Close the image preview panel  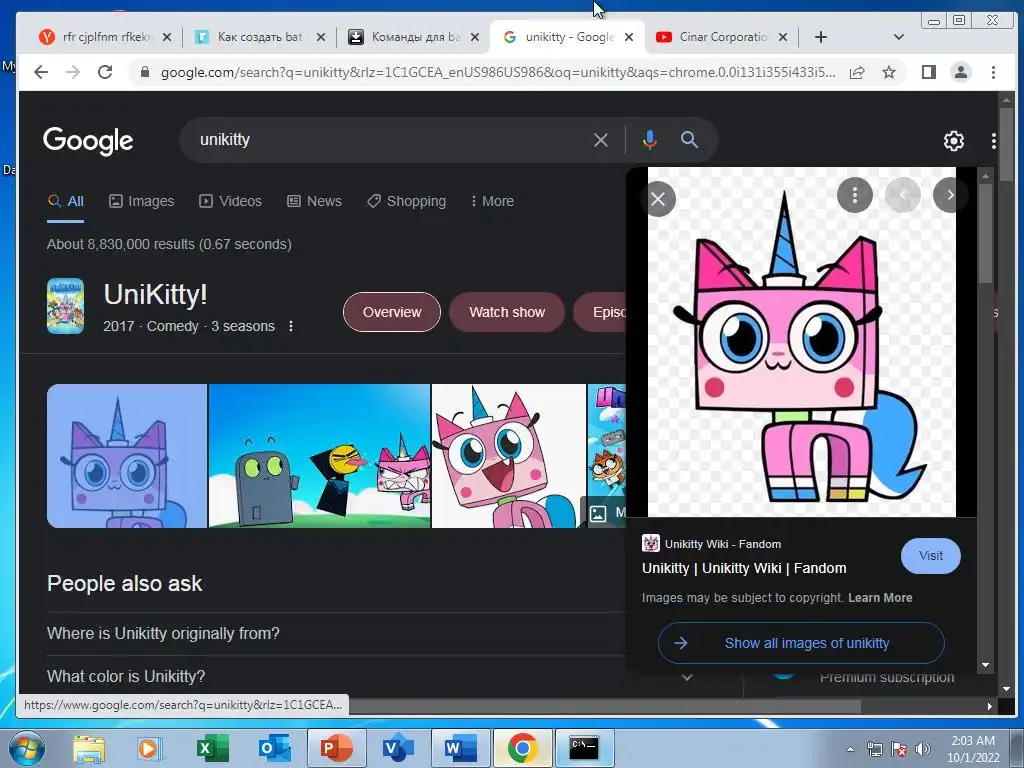[x=658, y=199]
